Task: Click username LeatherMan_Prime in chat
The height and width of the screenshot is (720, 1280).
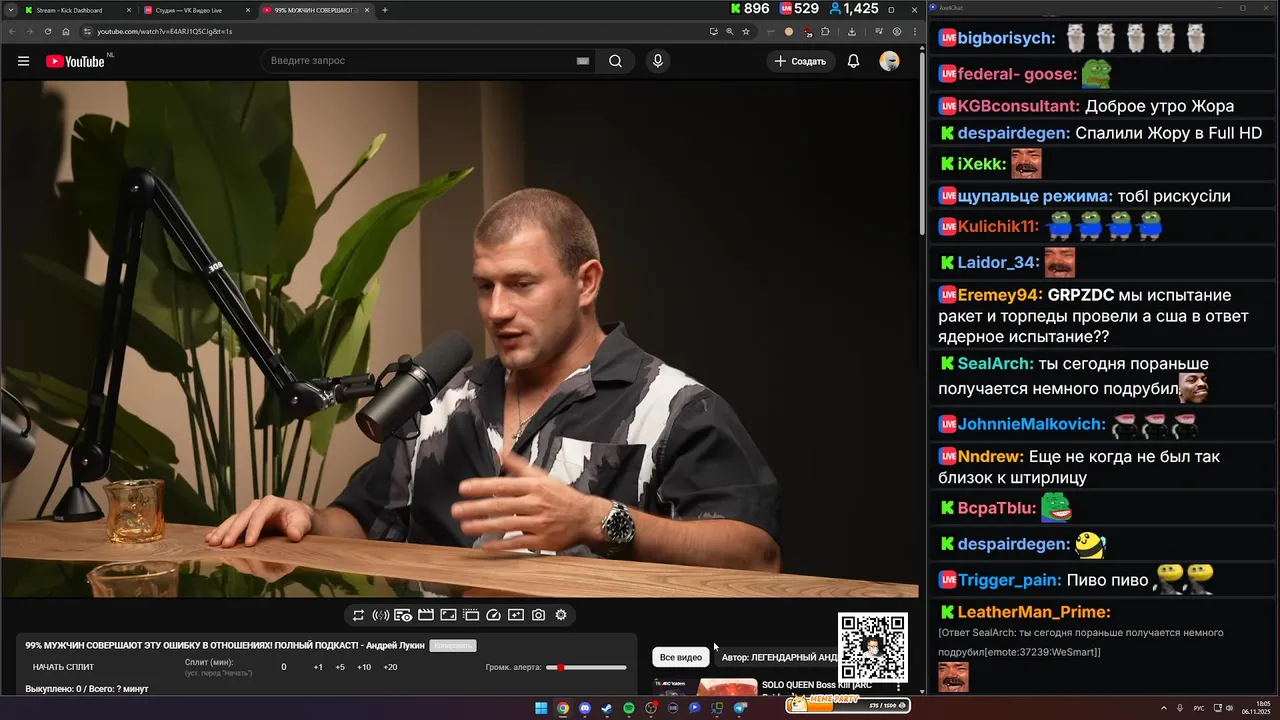Action: [1034, 612]
